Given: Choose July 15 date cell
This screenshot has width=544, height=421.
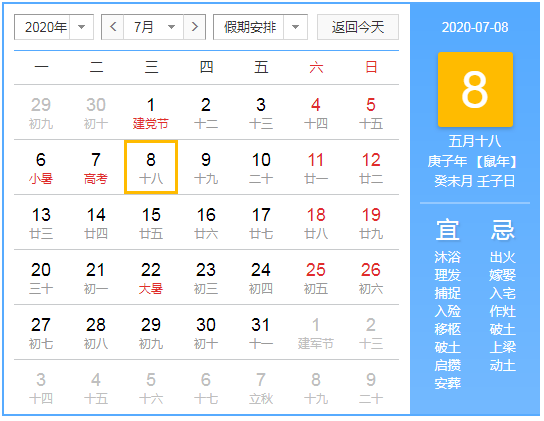Looking at the screenshot, I should [x=151, y=222].
